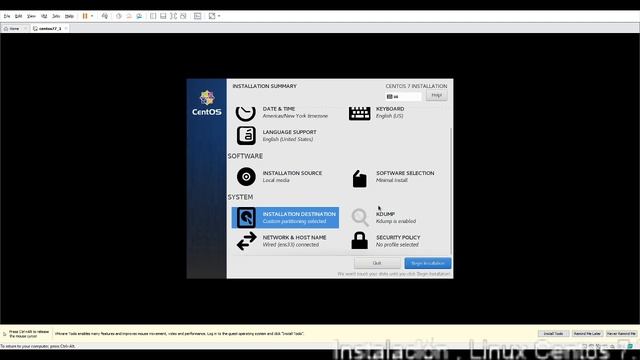Select 'Custom partitioning selected' status text
Viewport: 640px width, 360px height.
point(294,221)
